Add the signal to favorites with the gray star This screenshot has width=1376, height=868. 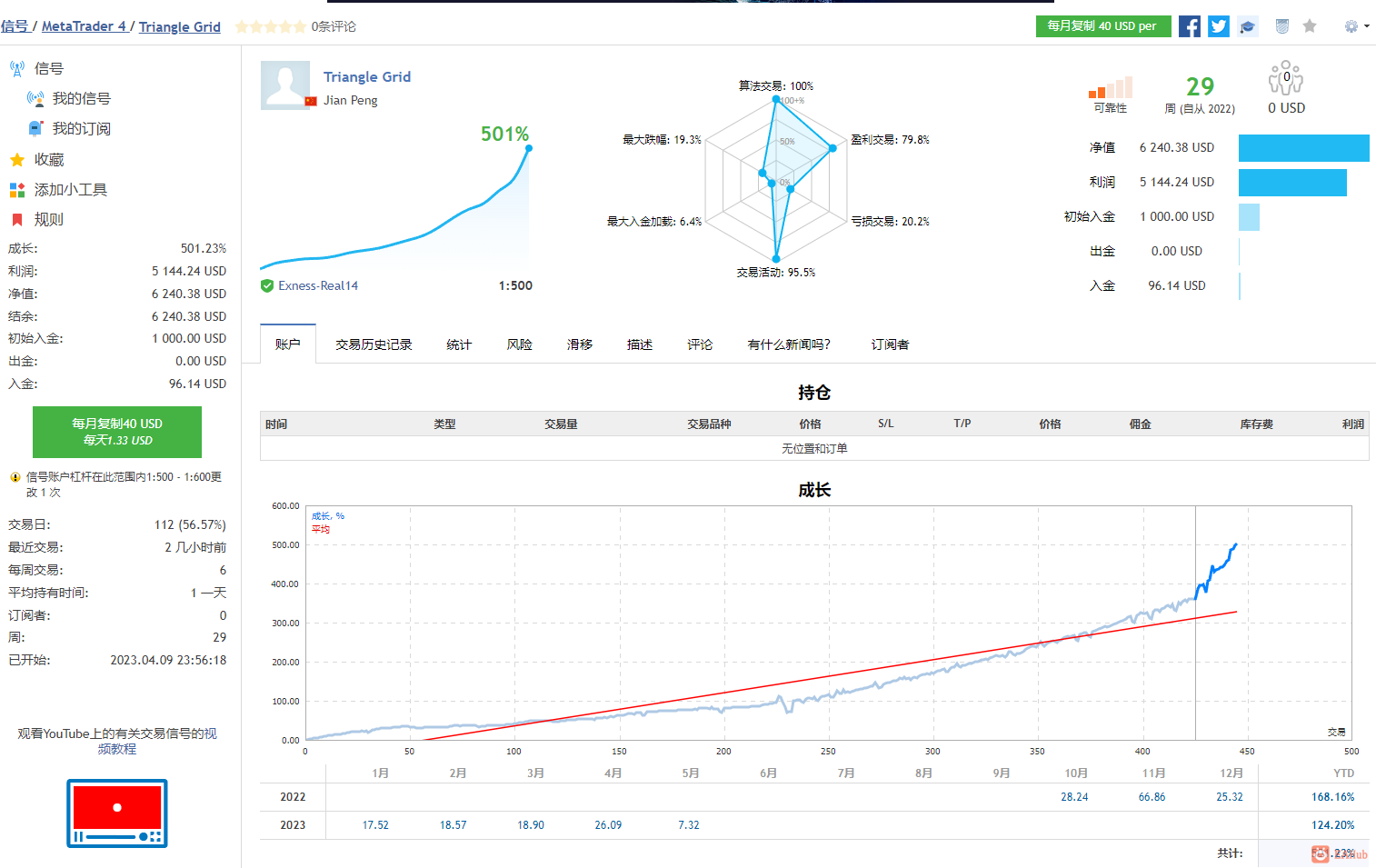[x=1310, y=26]
